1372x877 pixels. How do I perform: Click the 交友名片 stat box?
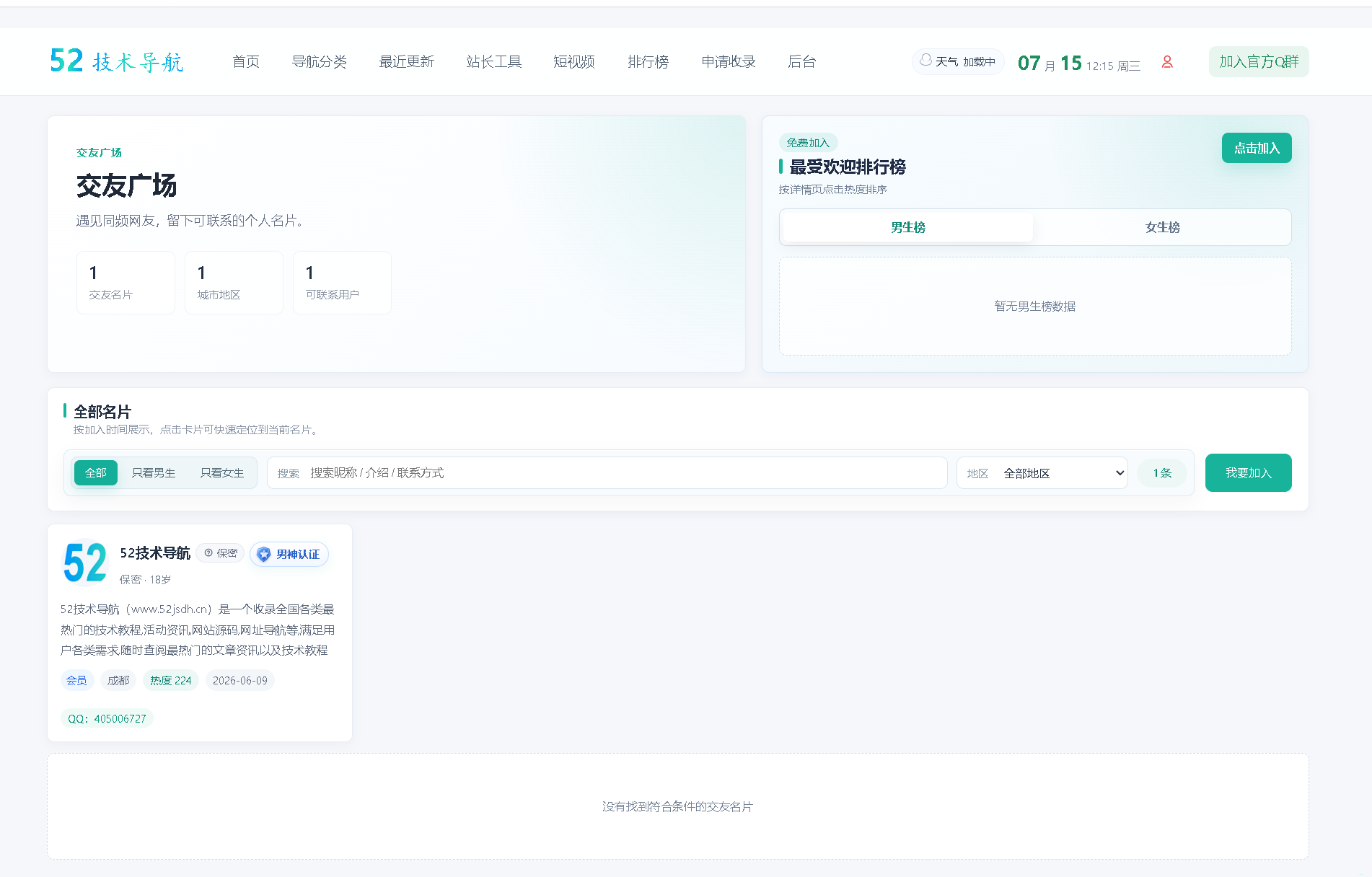pos(126,283)
